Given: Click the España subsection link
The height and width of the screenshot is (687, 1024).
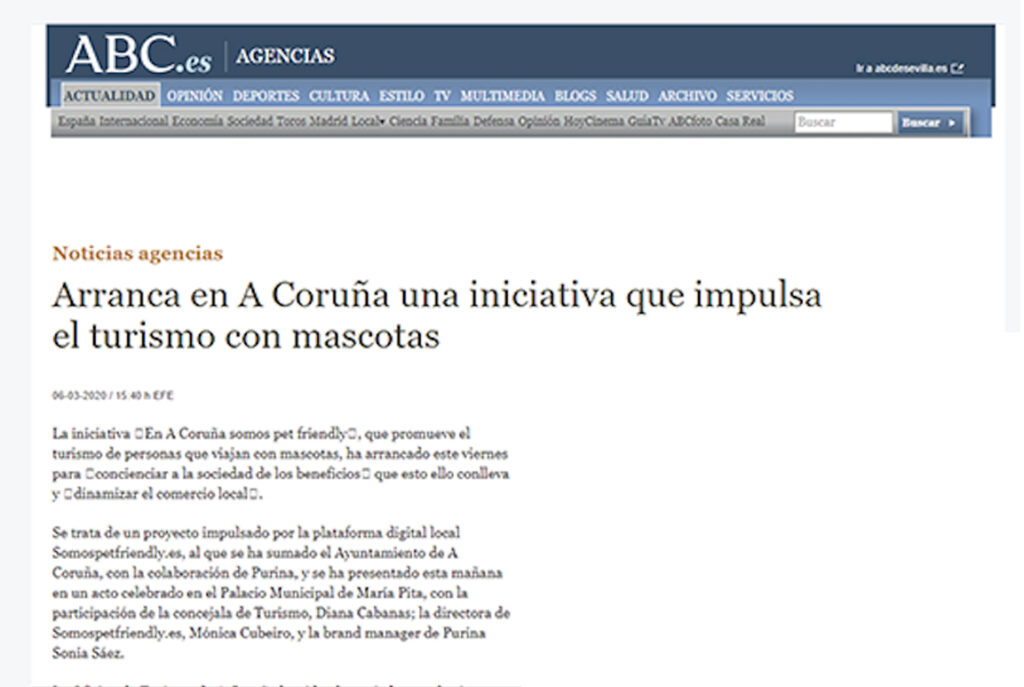Looking at the screenshot, I should tap(77, 122).
